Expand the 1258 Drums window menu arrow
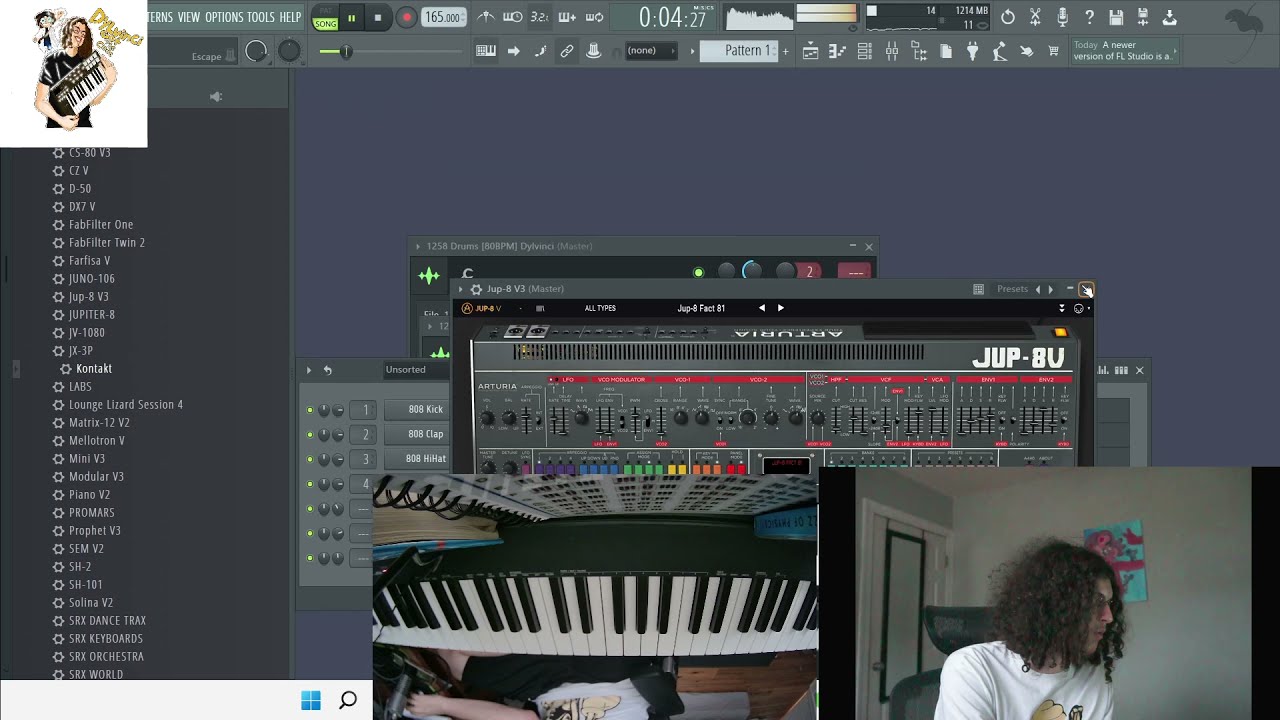Viewport: 1280px width, 720px height. 418,246
